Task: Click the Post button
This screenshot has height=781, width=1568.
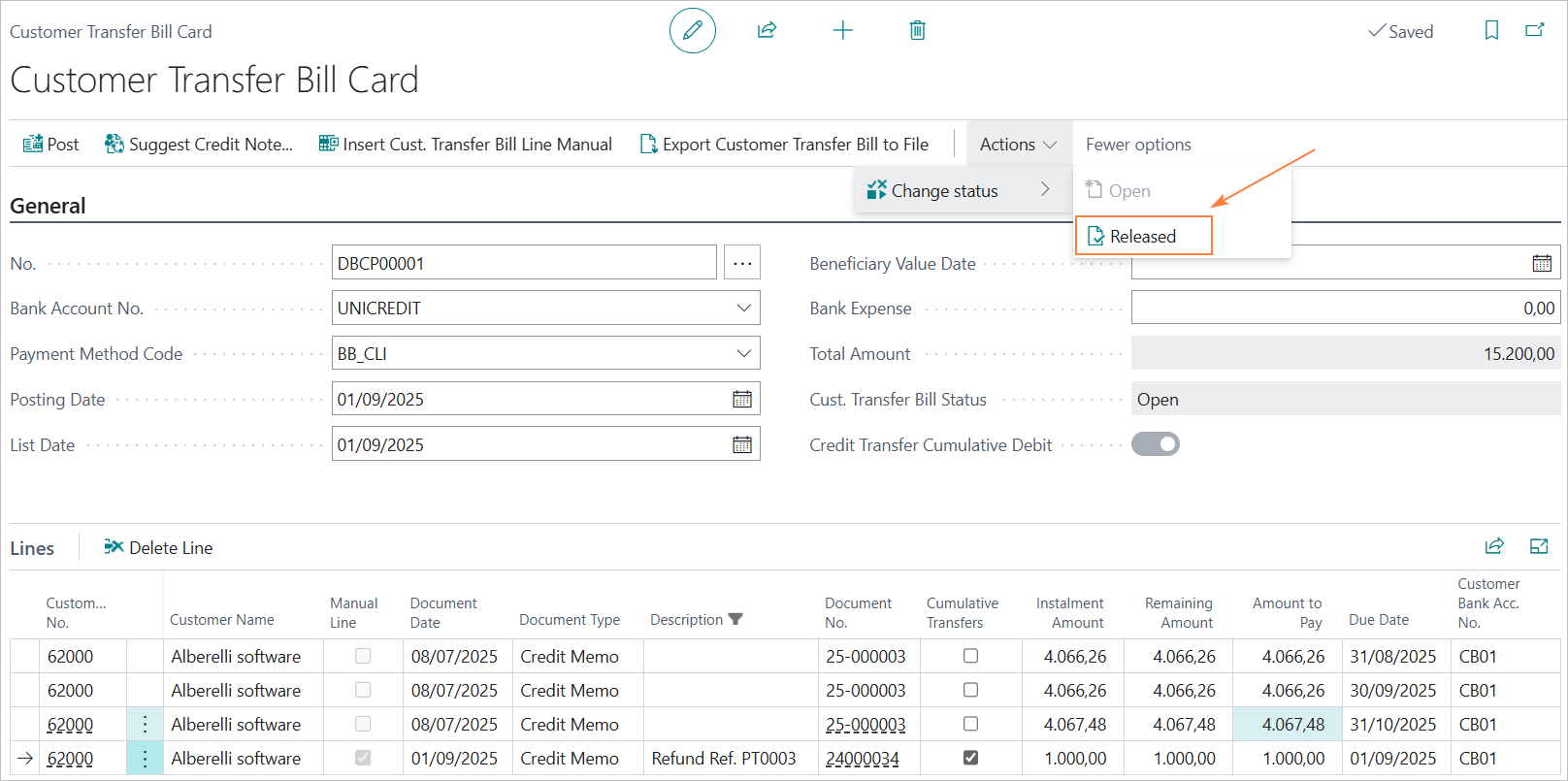Action: click(50, 145)
